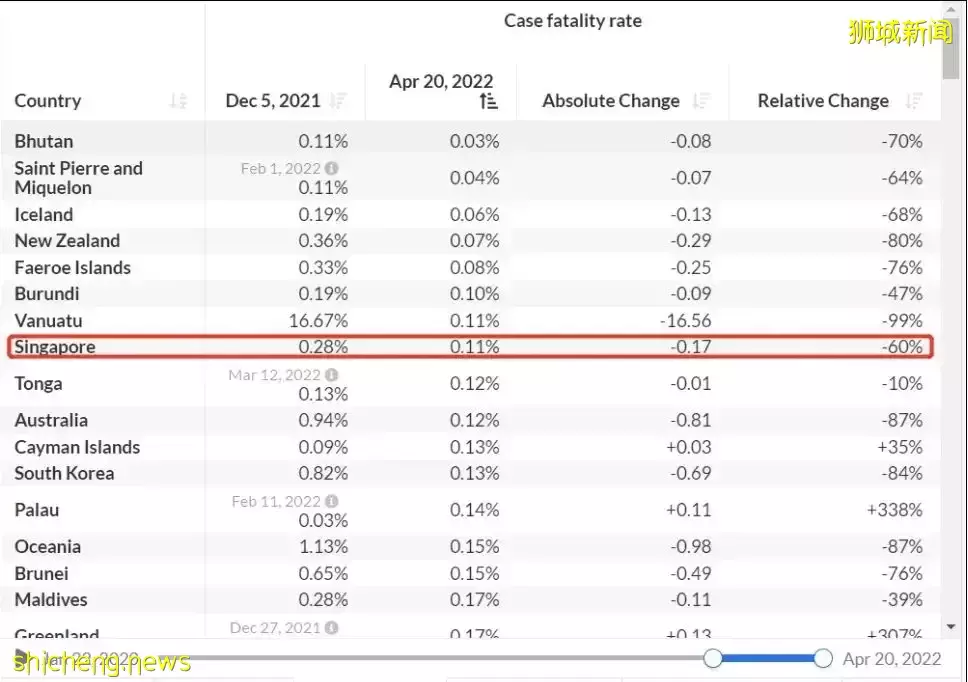The image size is (968, 682).
Task: Sort by Absolute Change using its icon
Action: click(x=701, y=101)
